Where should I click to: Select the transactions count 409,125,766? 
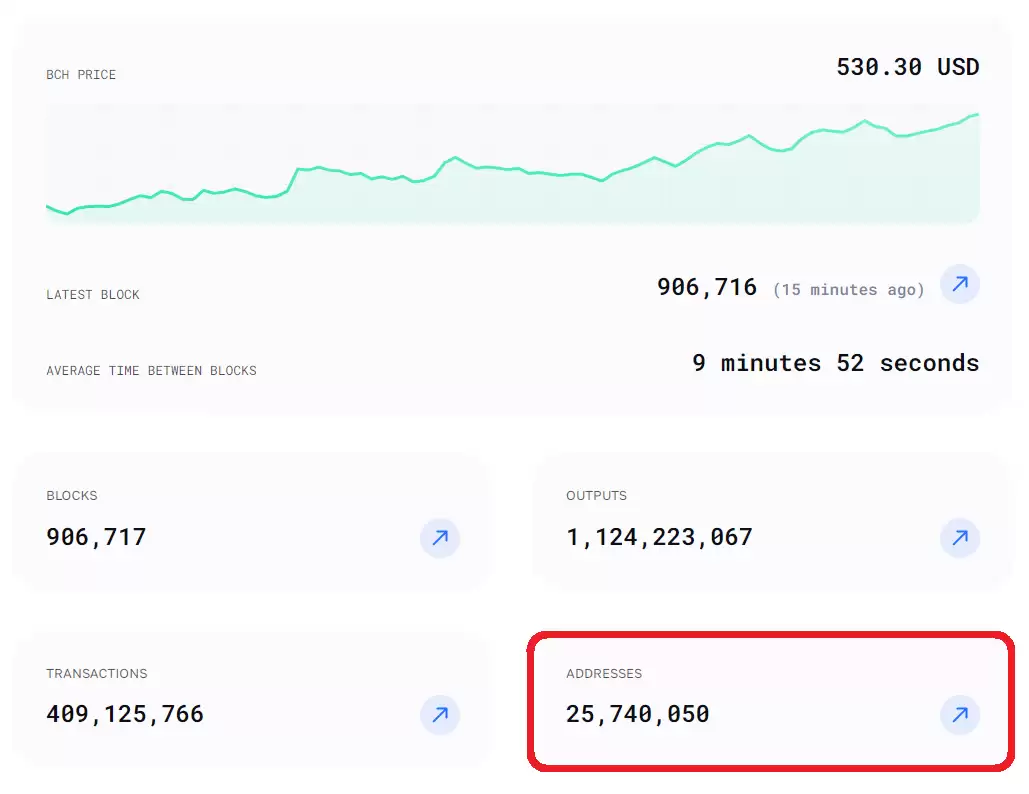[125, 714]
